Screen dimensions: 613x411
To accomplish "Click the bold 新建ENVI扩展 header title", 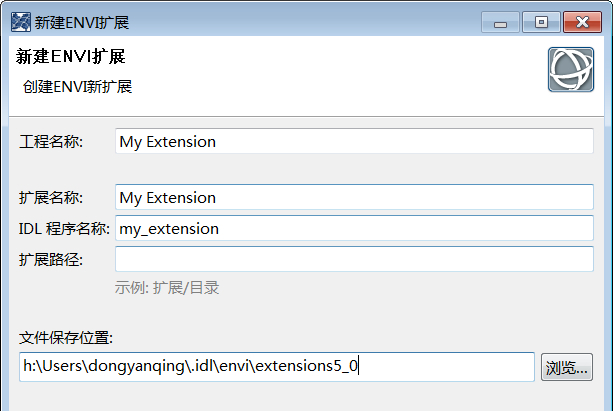I will (70, 57).
